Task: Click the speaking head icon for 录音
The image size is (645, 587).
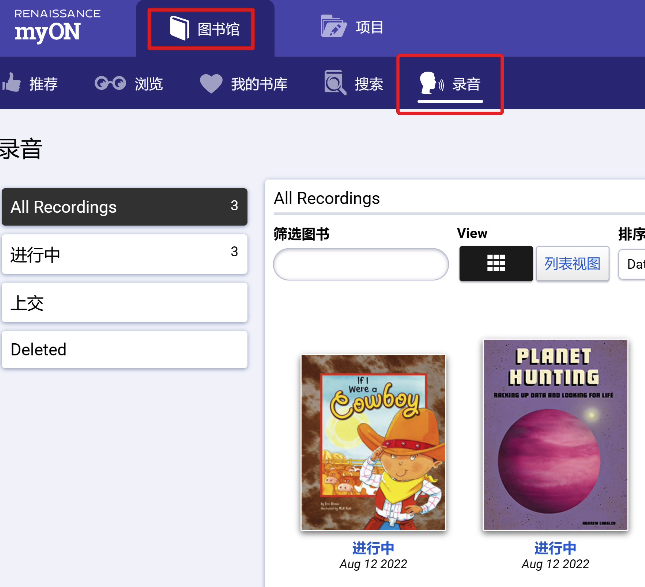Action: 431,82
